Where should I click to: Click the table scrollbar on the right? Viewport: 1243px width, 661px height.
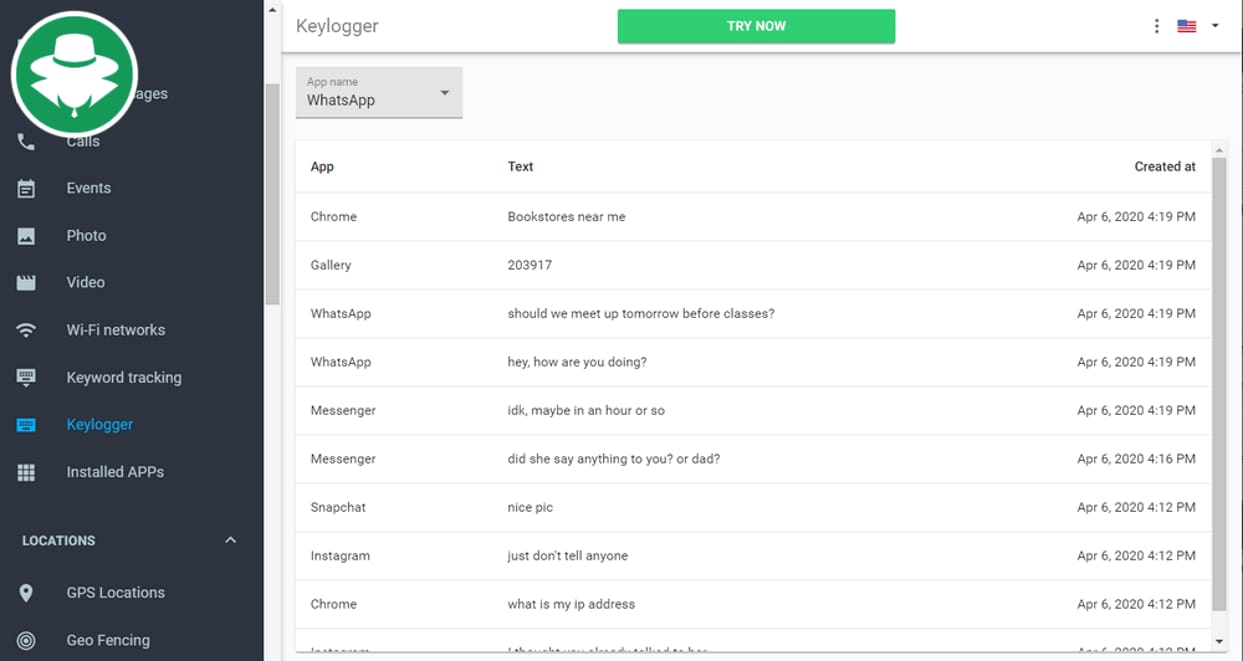pyautogui.click(x=1219, y=400)
